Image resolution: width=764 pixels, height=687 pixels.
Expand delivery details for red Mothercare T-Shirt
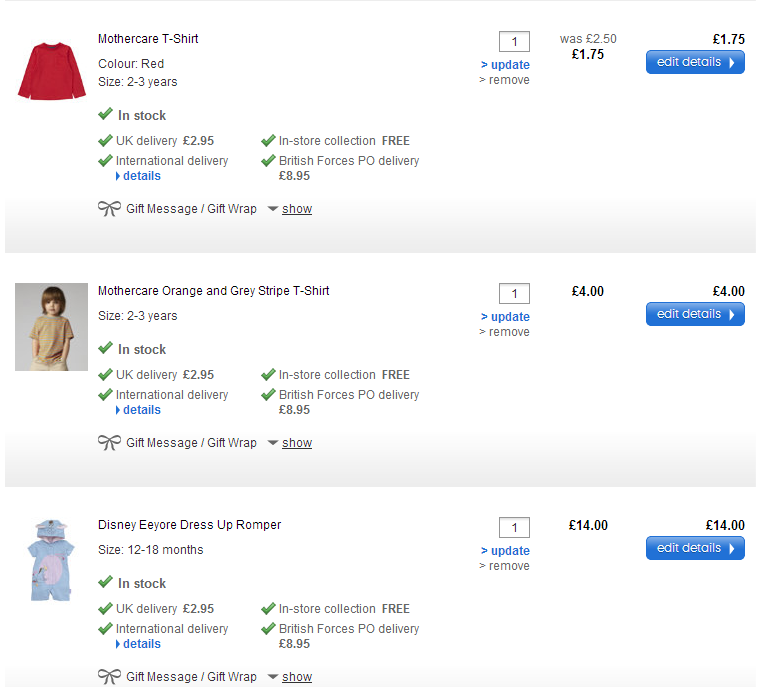coord(141,176)
